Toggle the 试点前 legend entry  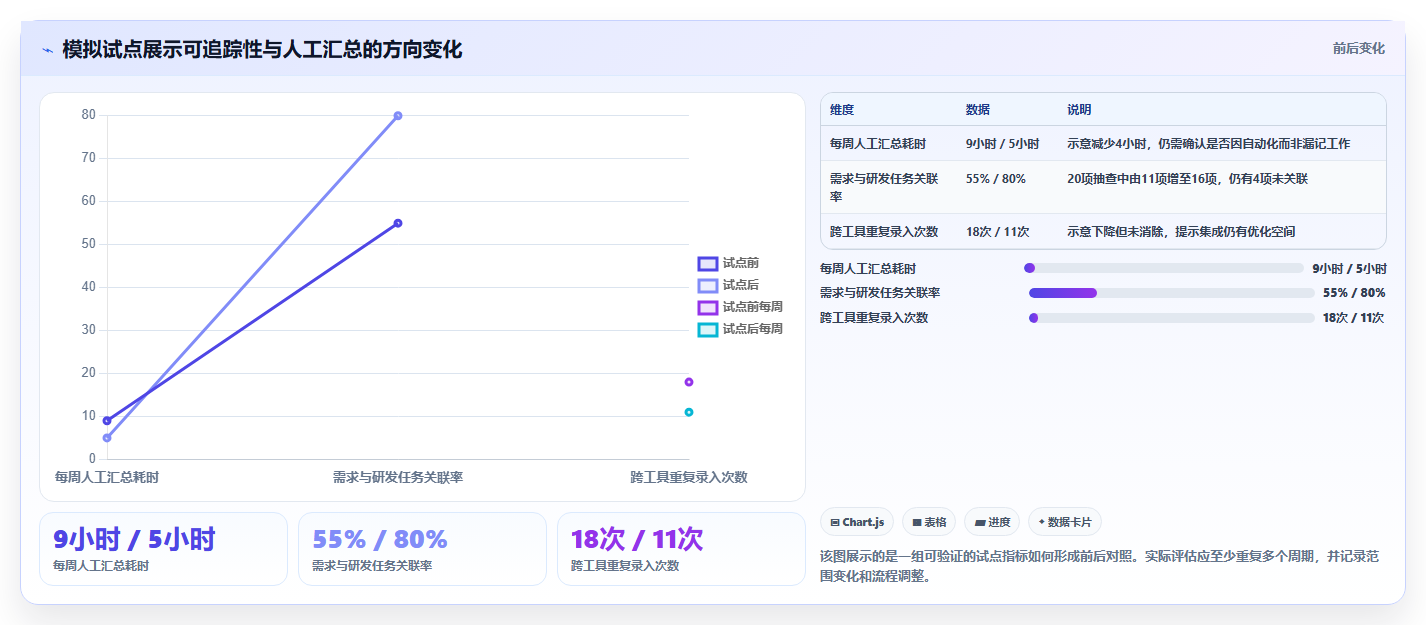click(729, 263)
